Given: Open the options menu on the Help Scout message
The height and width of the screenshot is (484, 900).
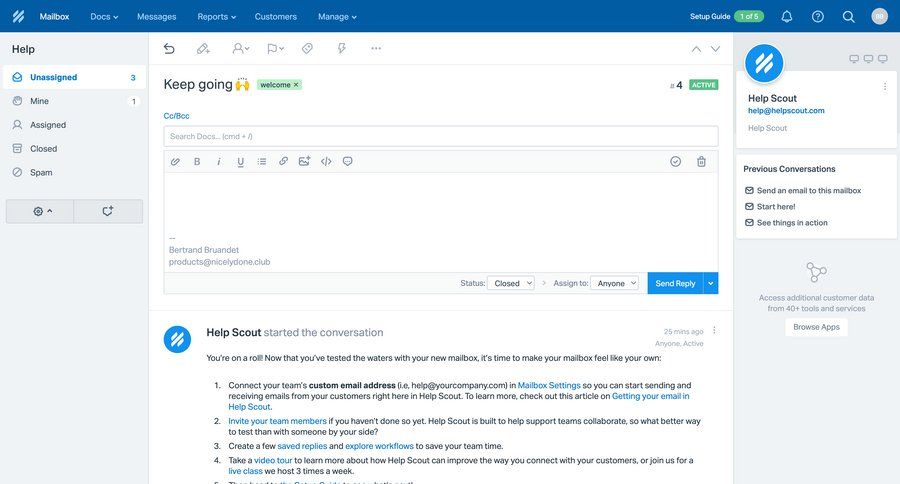Looking at the screenshot, I should (714, 330).
